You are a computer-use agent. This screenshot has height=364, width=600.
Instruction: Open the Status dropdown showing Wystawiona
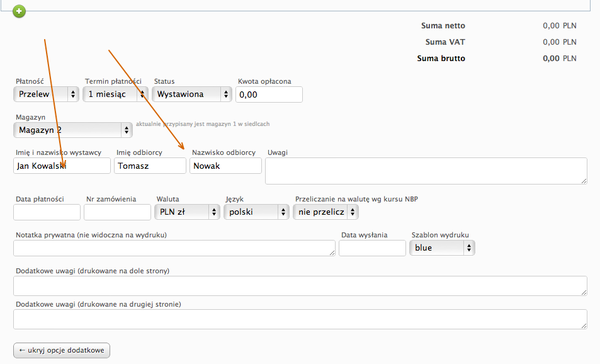click(x=192, y=94)
